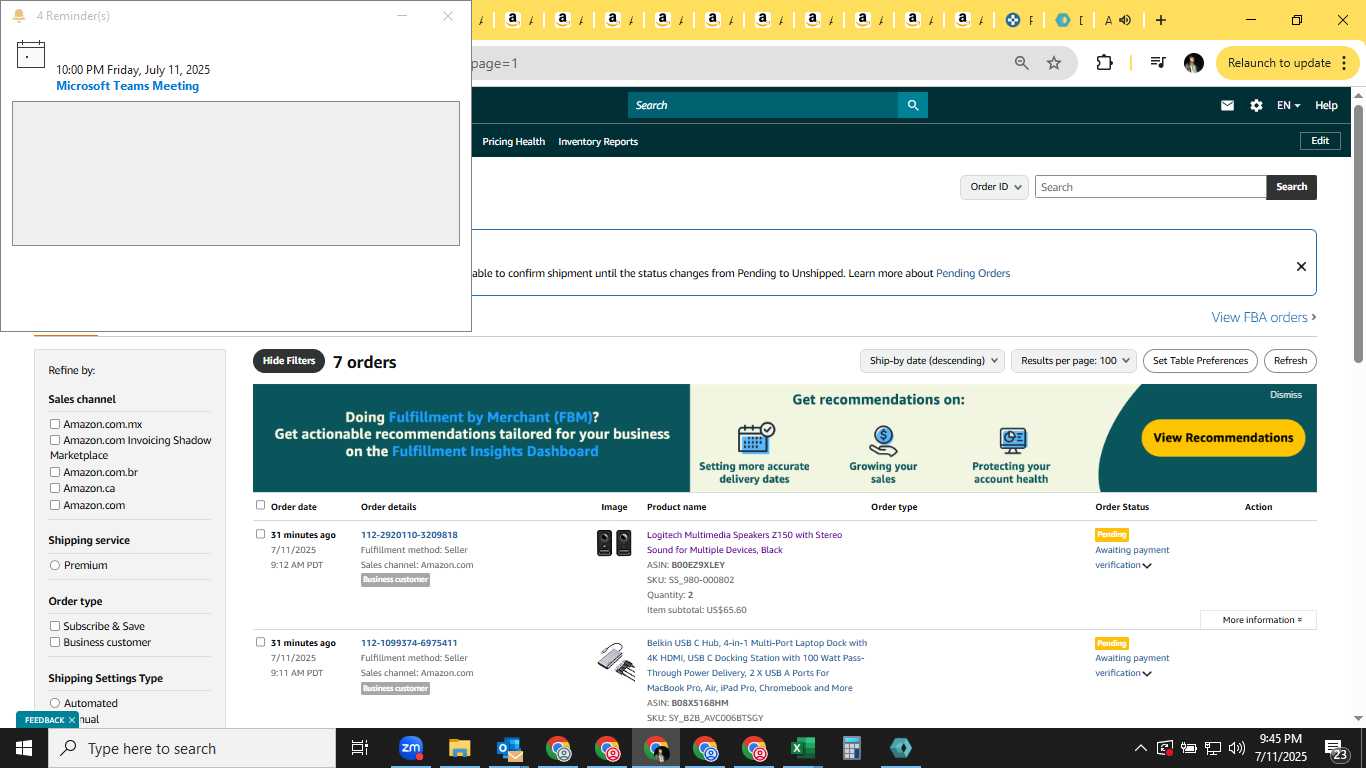Open the teal hexagon app in taskbar
The width and height of the screenshot is (1366, 768).
pyautogui.click(x=900, y=748)
